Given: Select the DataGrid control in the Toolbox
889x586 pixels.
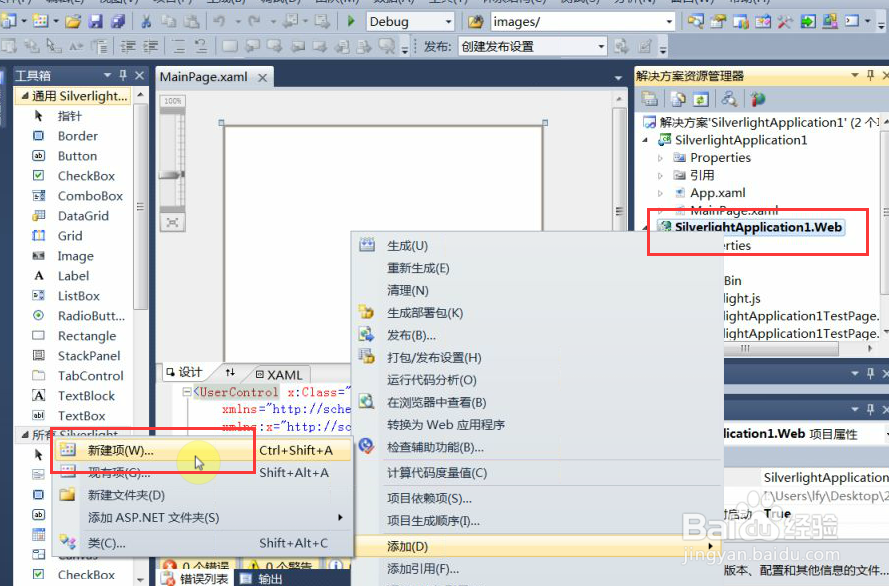Looking at the screenshot, I should pos(83,216).
